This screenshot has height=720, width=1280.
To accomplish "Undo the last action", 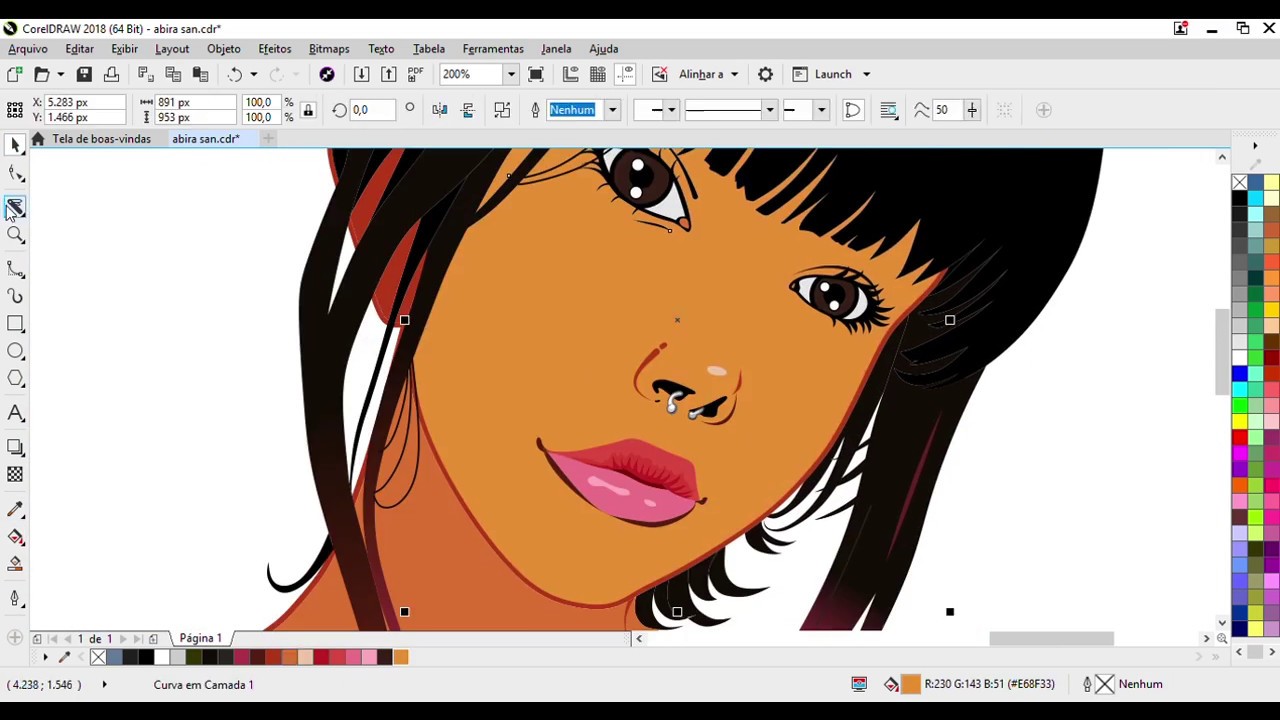I will pyautogui.click(x=234, y=74).
